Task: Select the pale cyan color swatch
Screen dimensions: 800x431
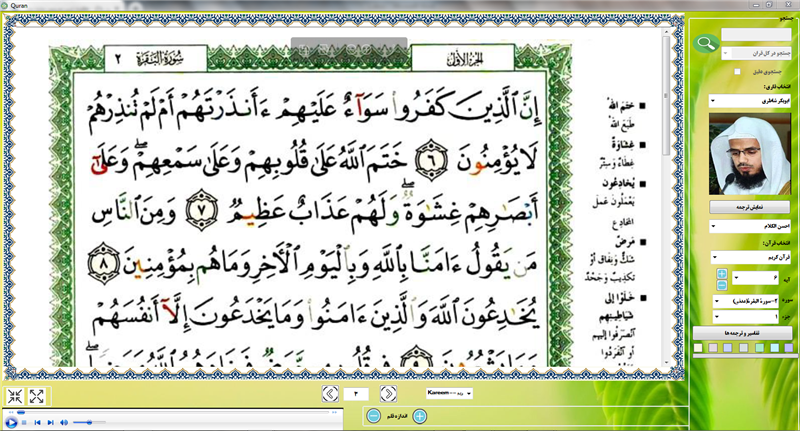Action: tap(775, 348)
